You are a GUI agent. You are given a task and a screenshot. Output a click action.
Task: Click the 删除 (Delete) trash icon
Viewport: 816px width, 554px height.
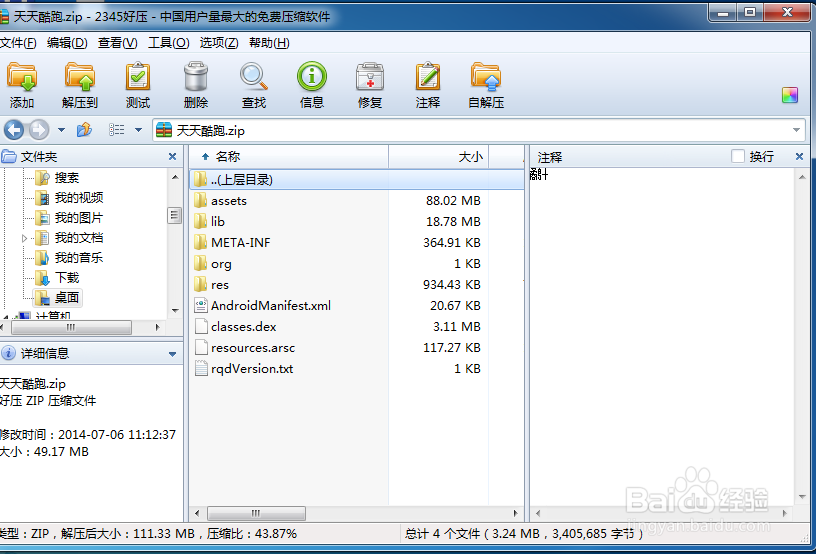(196, 85)
